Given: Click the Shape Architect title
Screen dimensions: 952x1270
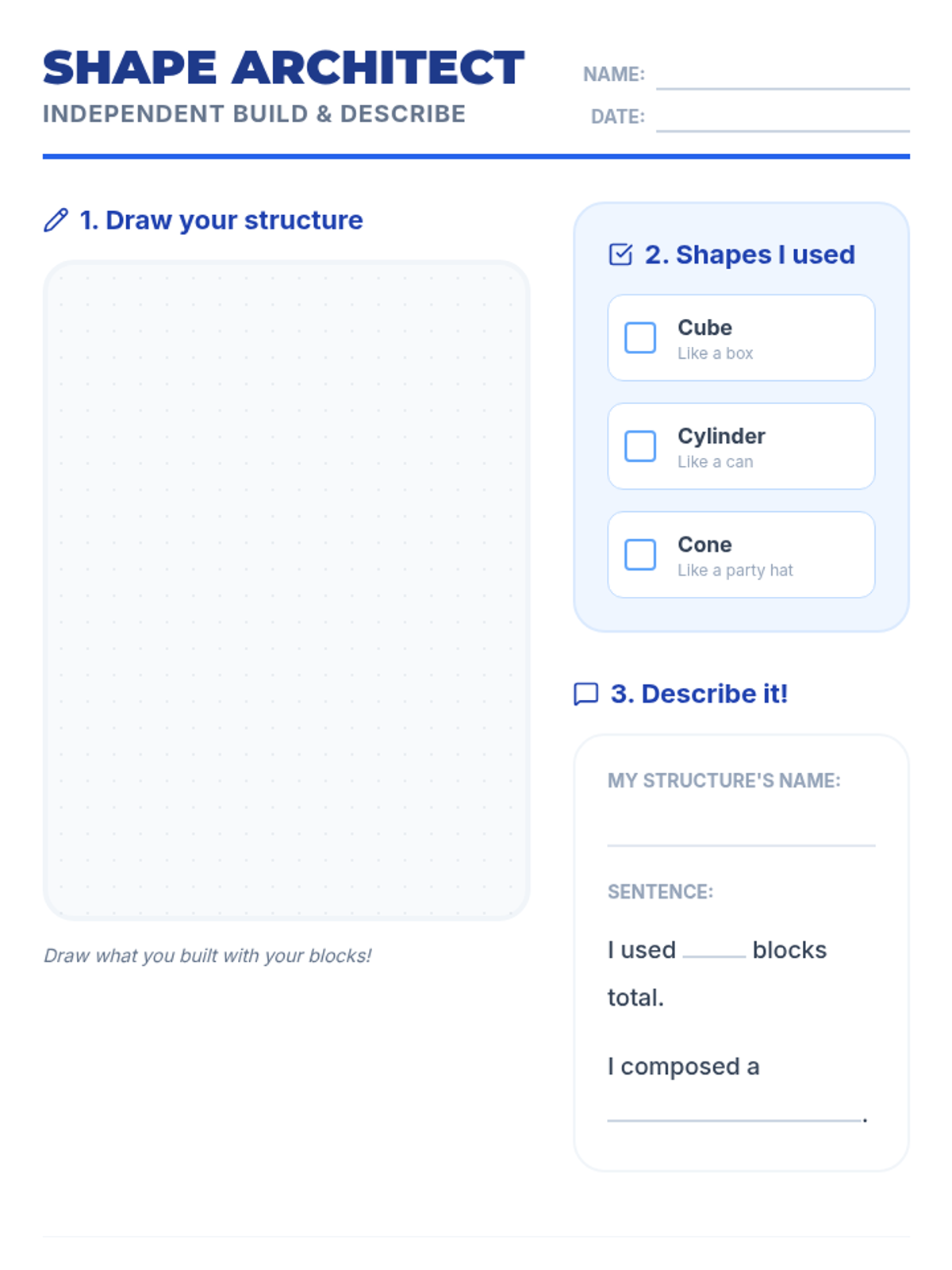Looking at the screenshot, I should coord(283,67).
